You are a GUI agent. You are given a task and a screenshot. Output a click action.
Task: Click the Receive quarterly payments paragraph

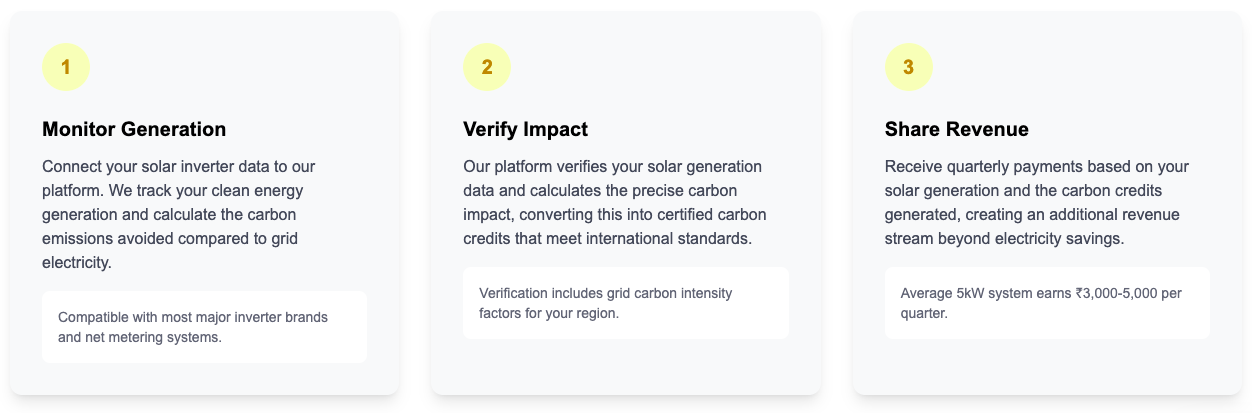(1037, 202)
